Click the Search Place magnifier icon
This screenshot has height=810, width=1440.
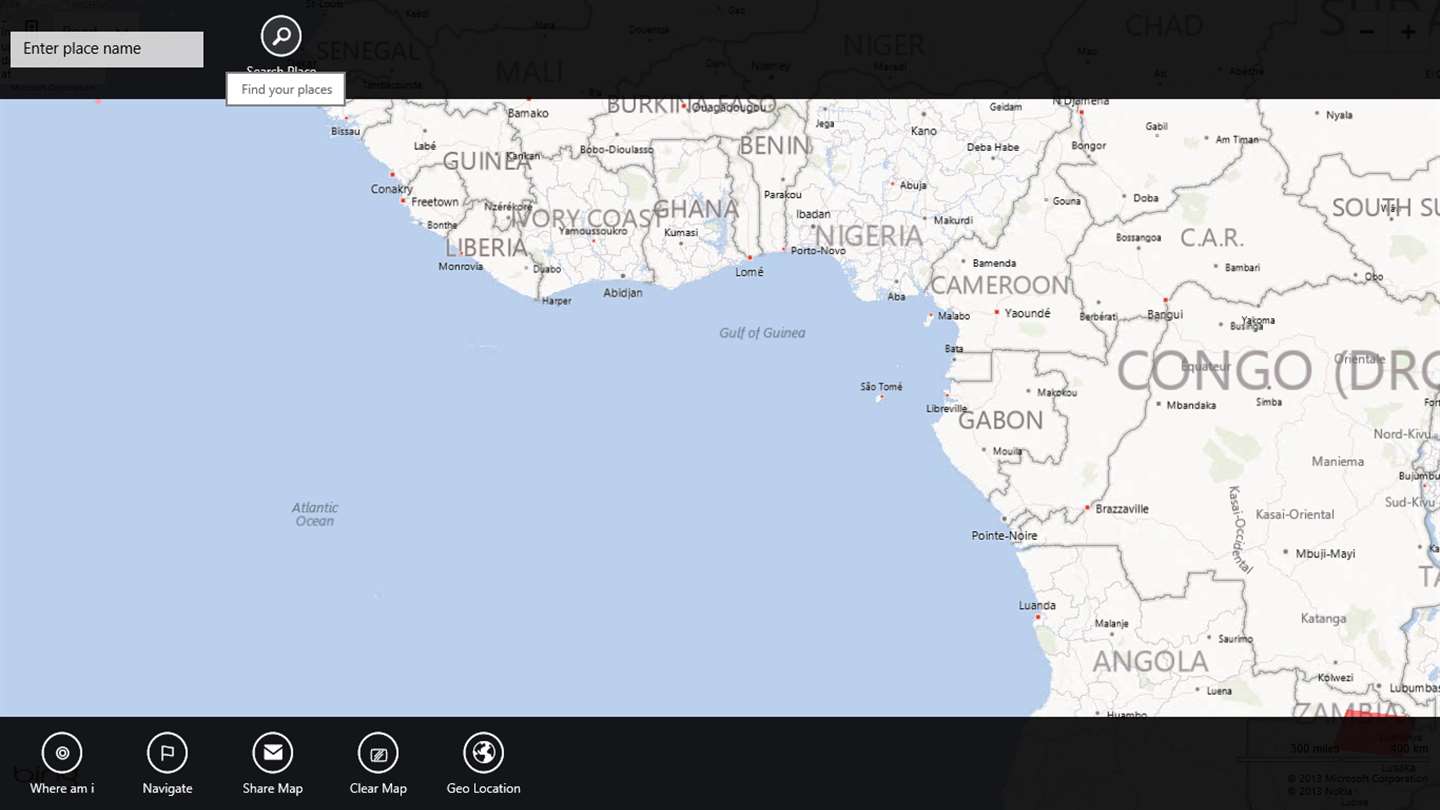pos(281,37)
